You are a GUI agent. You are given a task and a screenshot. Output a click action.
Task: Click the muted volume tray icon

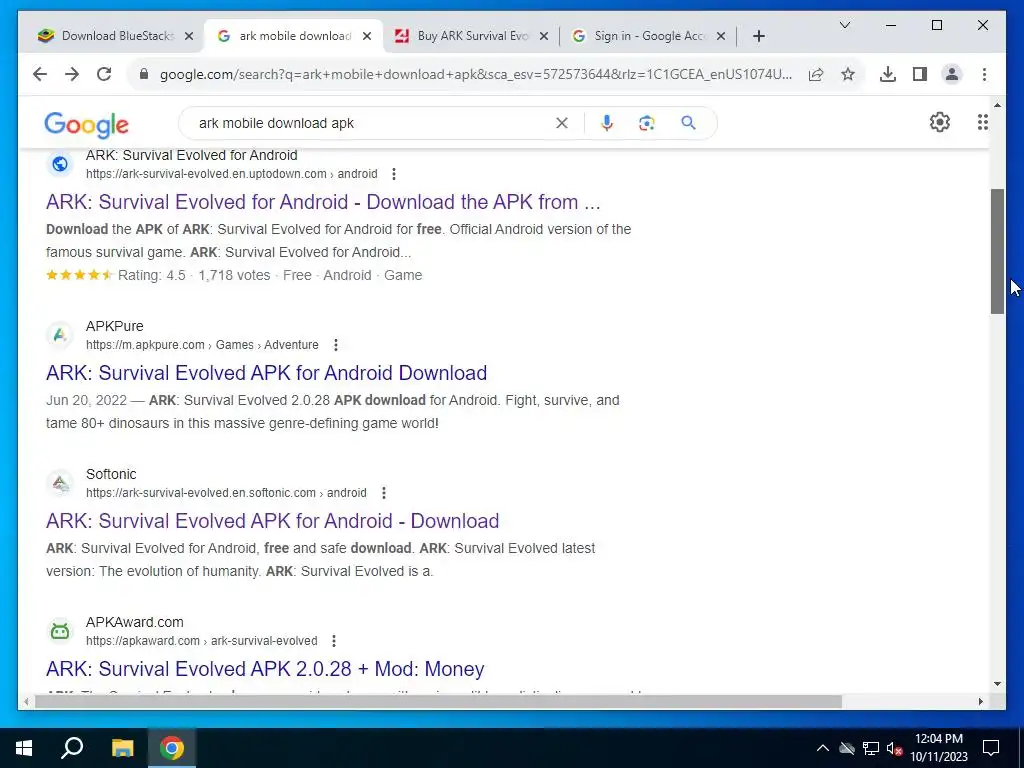[895, 748]
